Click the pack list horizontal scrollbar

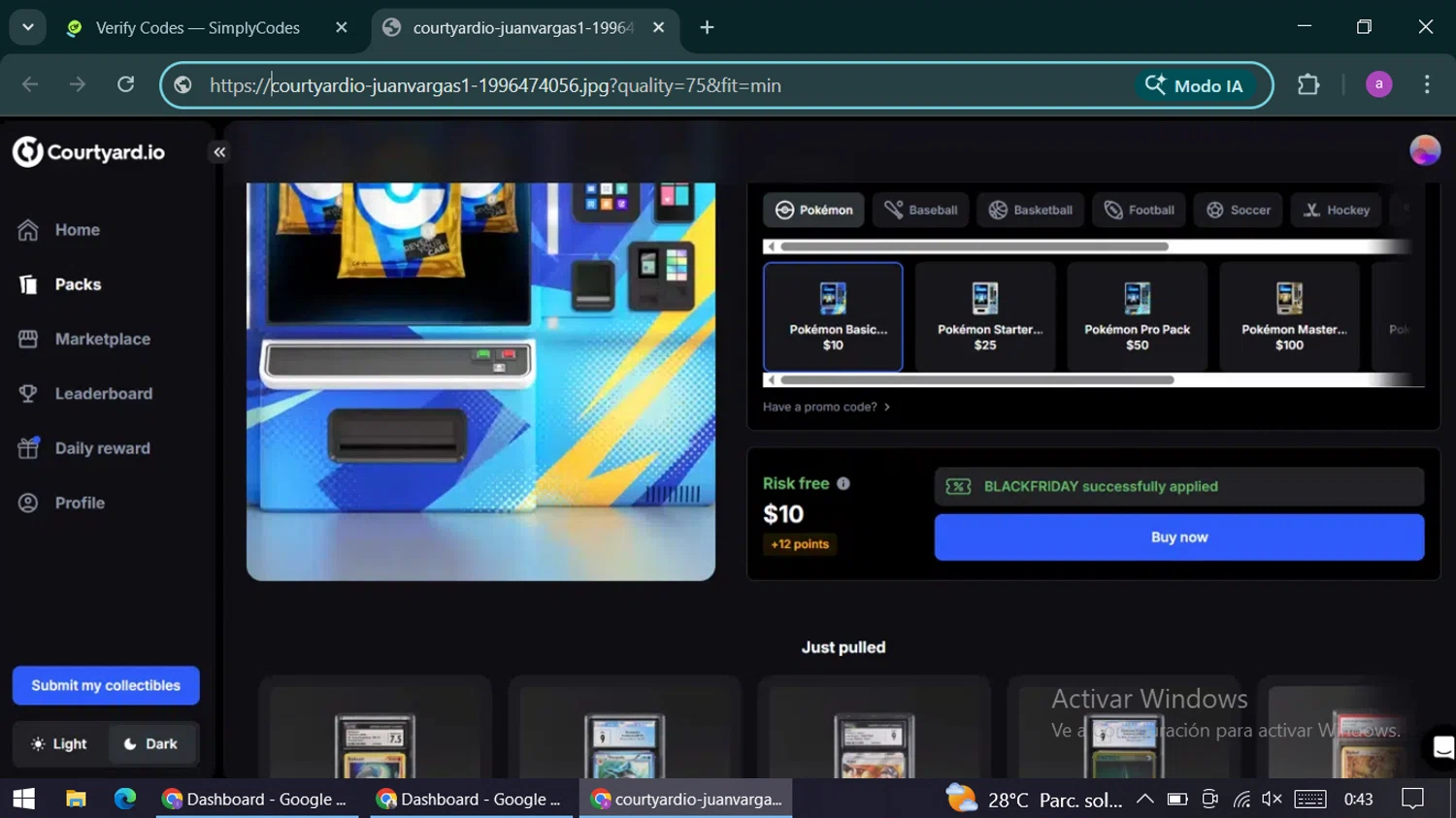(x=977, y=379)
